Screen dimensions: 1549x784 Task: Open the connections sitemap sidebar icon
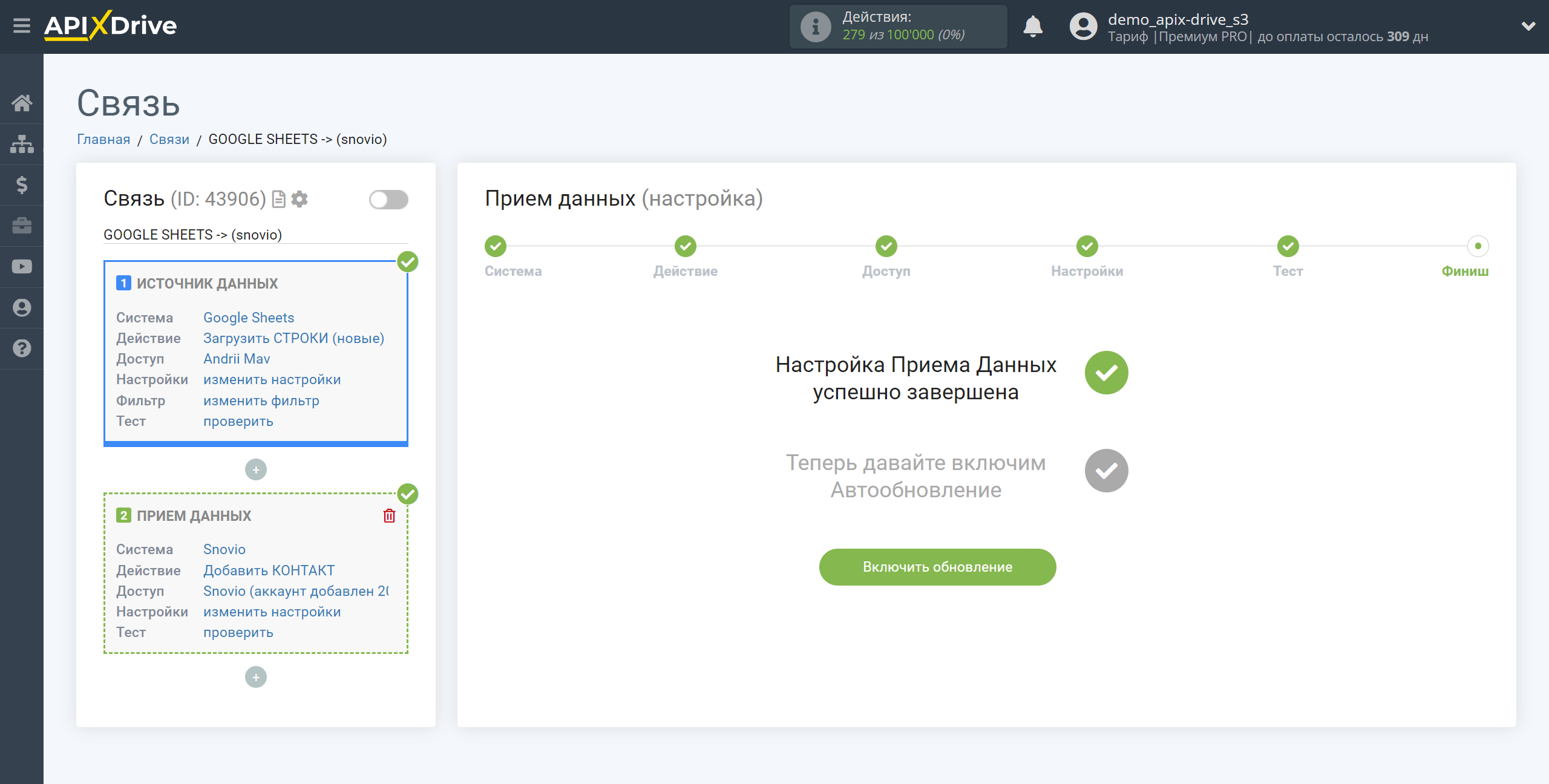[22, 144]
